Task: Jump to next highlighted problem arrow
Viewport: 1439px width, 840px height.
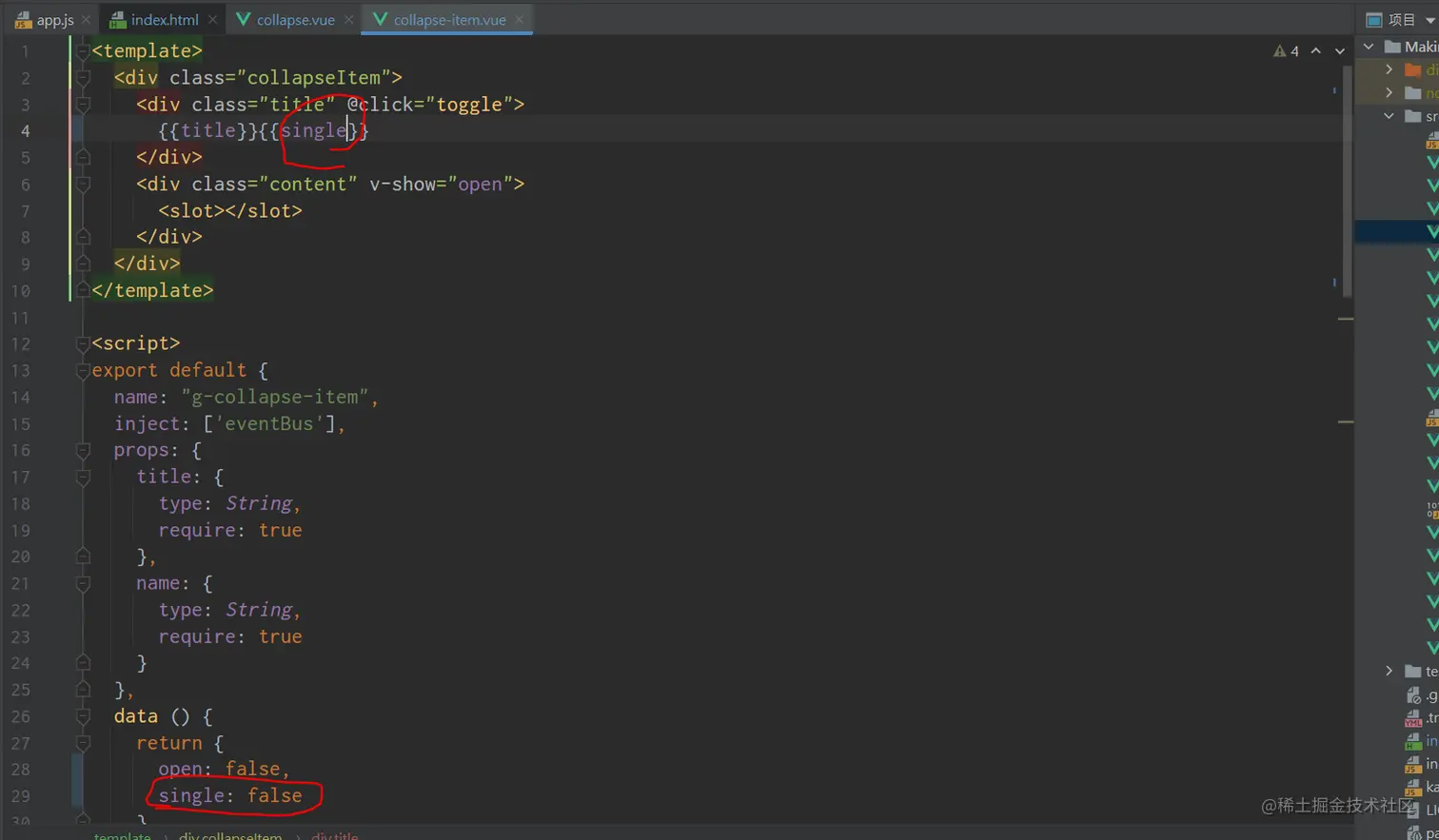Action: (1340, 50)
